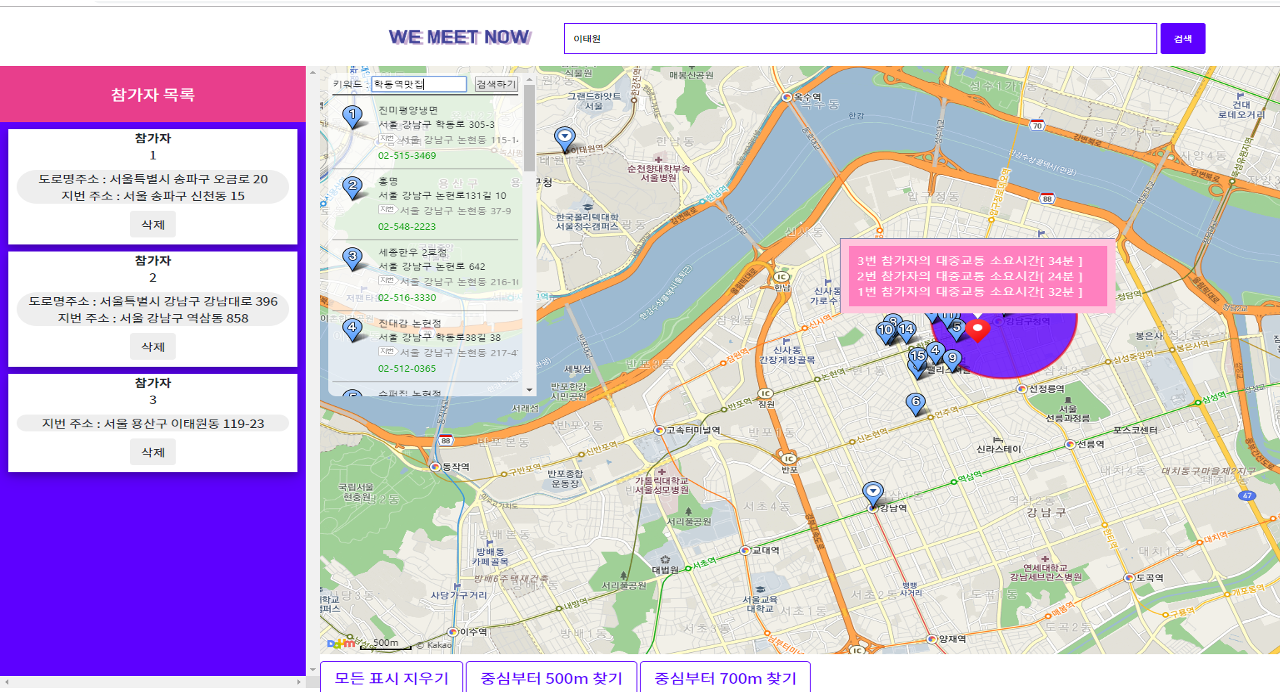The height and width of the screenshot is (692, 1280).
Task: Open the 진대감 논현점 result title
Action: (x=409, y=323)
